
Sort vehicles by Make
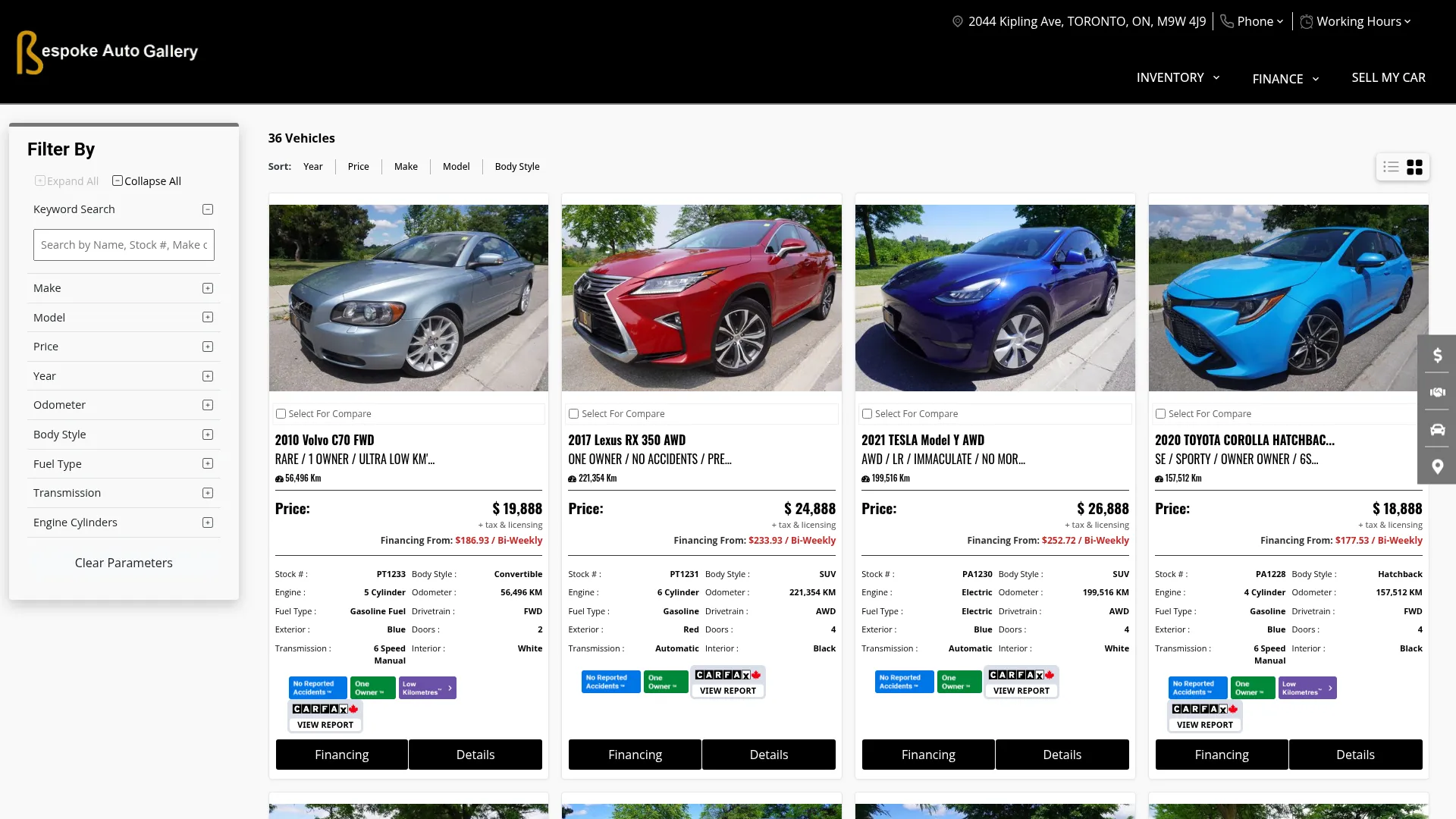[406, 167]
